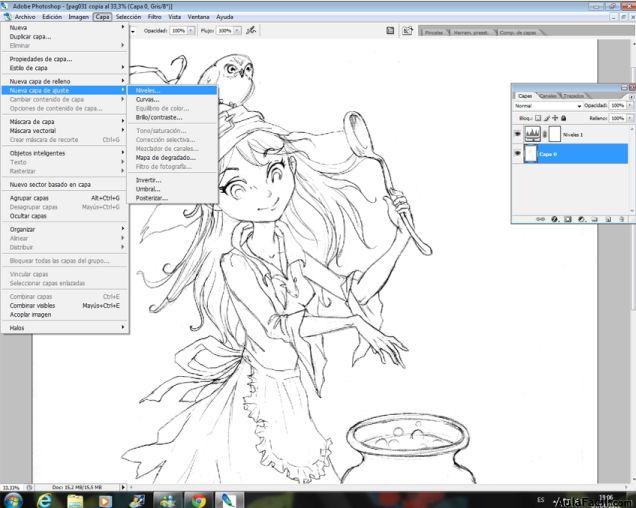Click Combinar visibles entry
The width and height of the screenshot is (636, 508).
(65, 306)
